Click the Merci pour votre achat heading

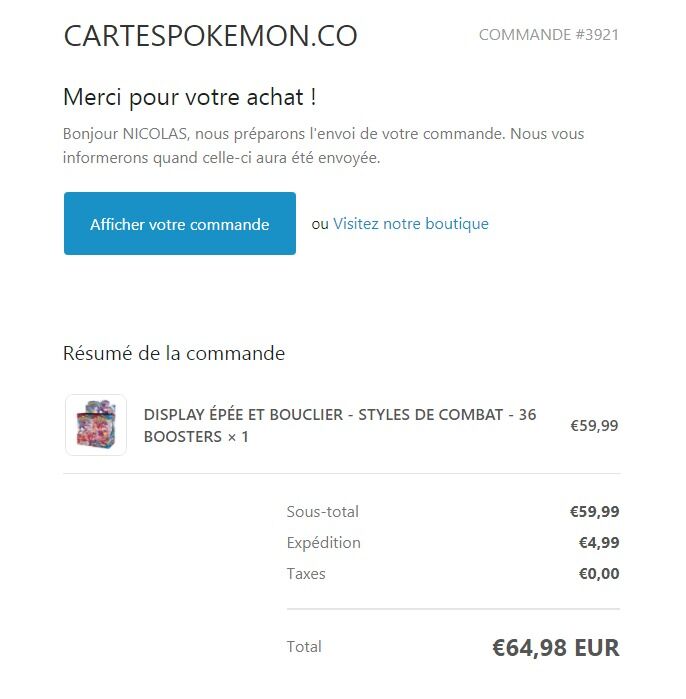[190, 97]
